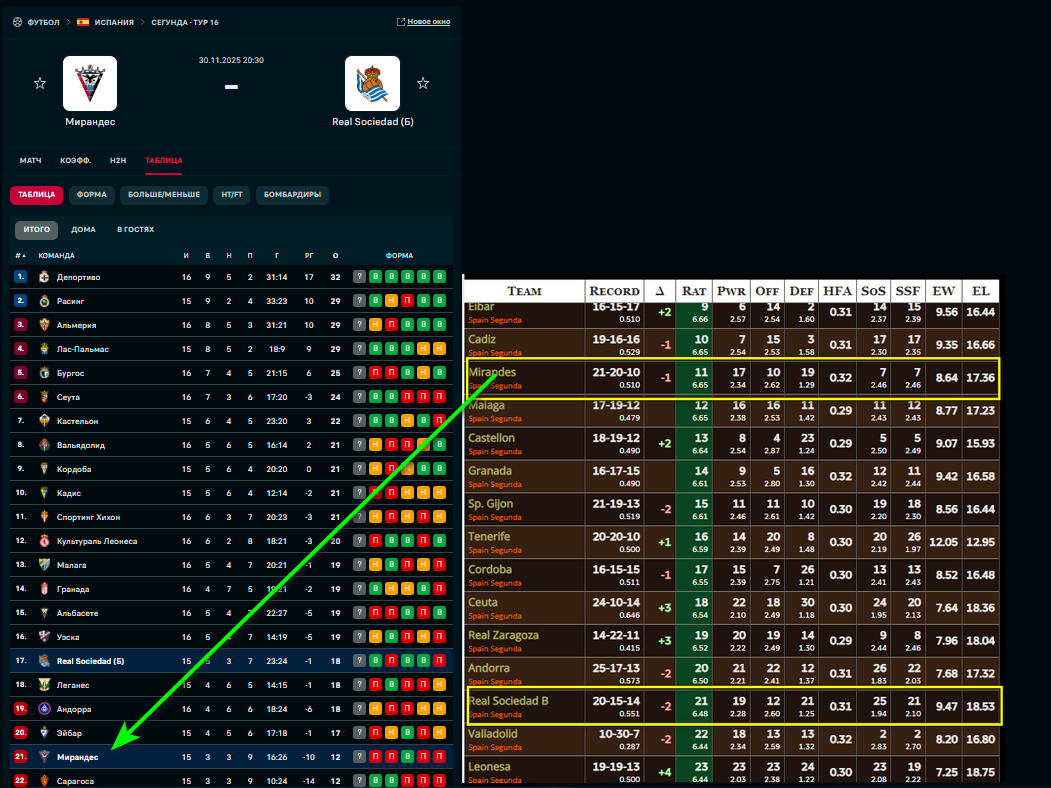Switch to the H2H tab
The image size is (1051, 788).
118,160
